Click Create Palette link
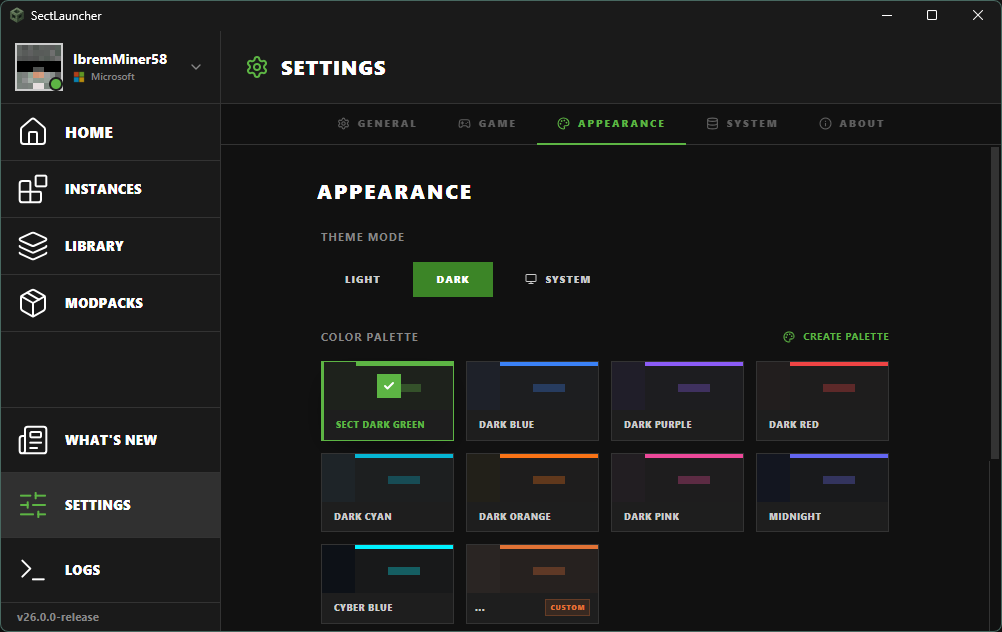 point(836,337)
